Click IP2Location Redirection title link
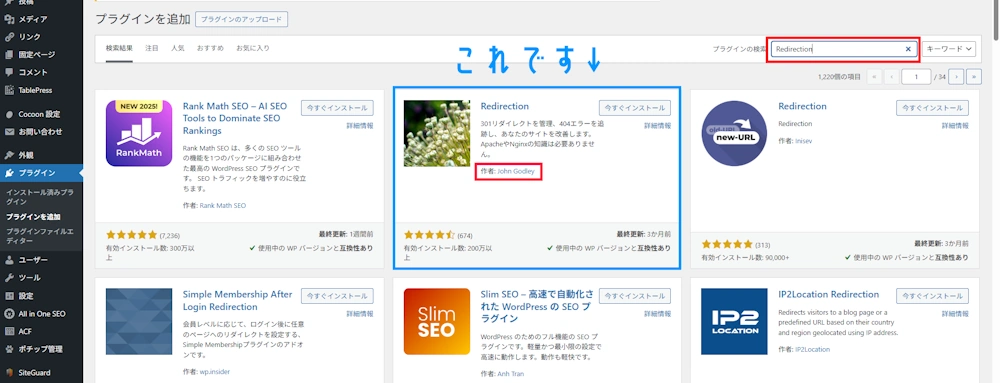1000x383 pixels. (828, 294)
